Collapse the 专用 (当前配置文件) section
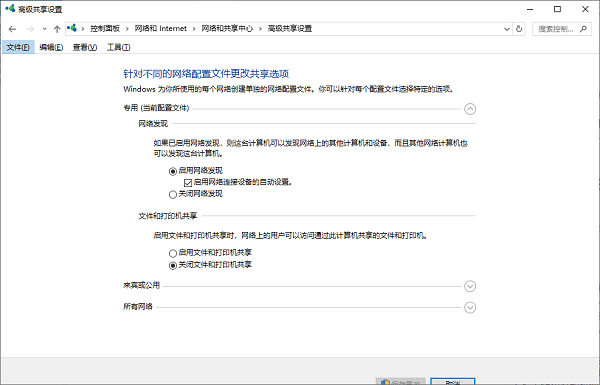 [x=470, y=109]
